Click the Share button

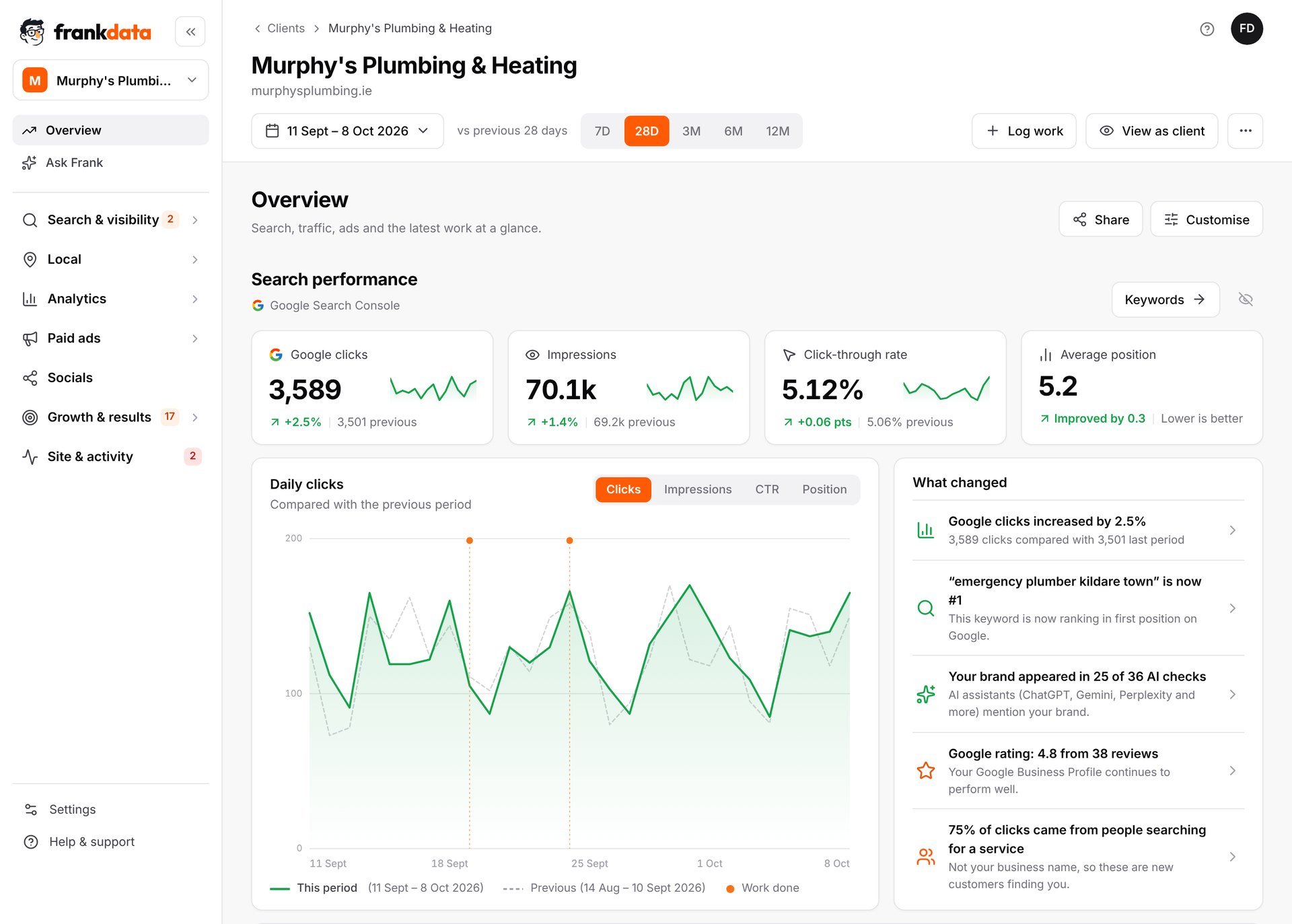tap(1101, 219)
